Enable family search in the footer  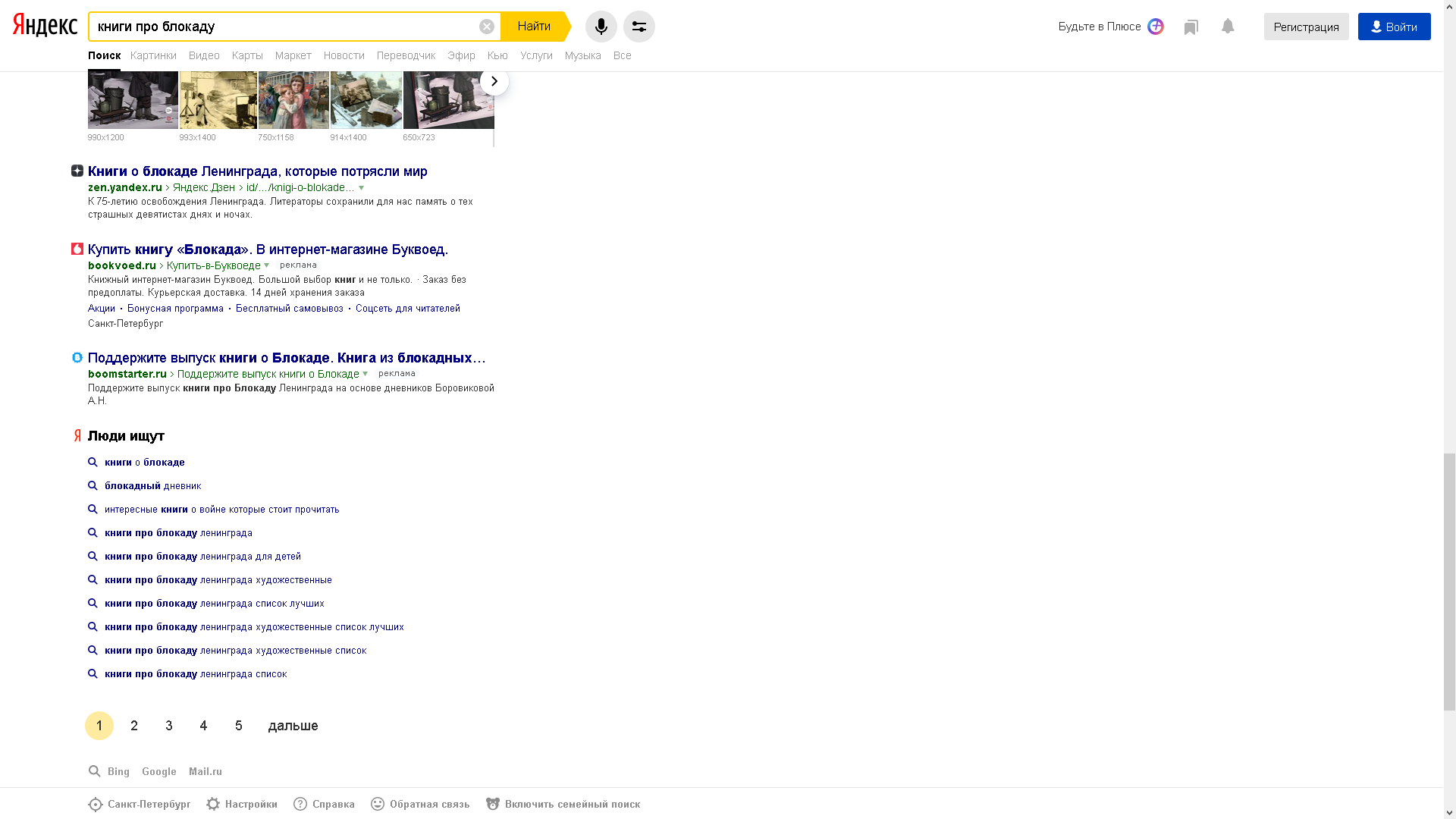tap(563, 804)
